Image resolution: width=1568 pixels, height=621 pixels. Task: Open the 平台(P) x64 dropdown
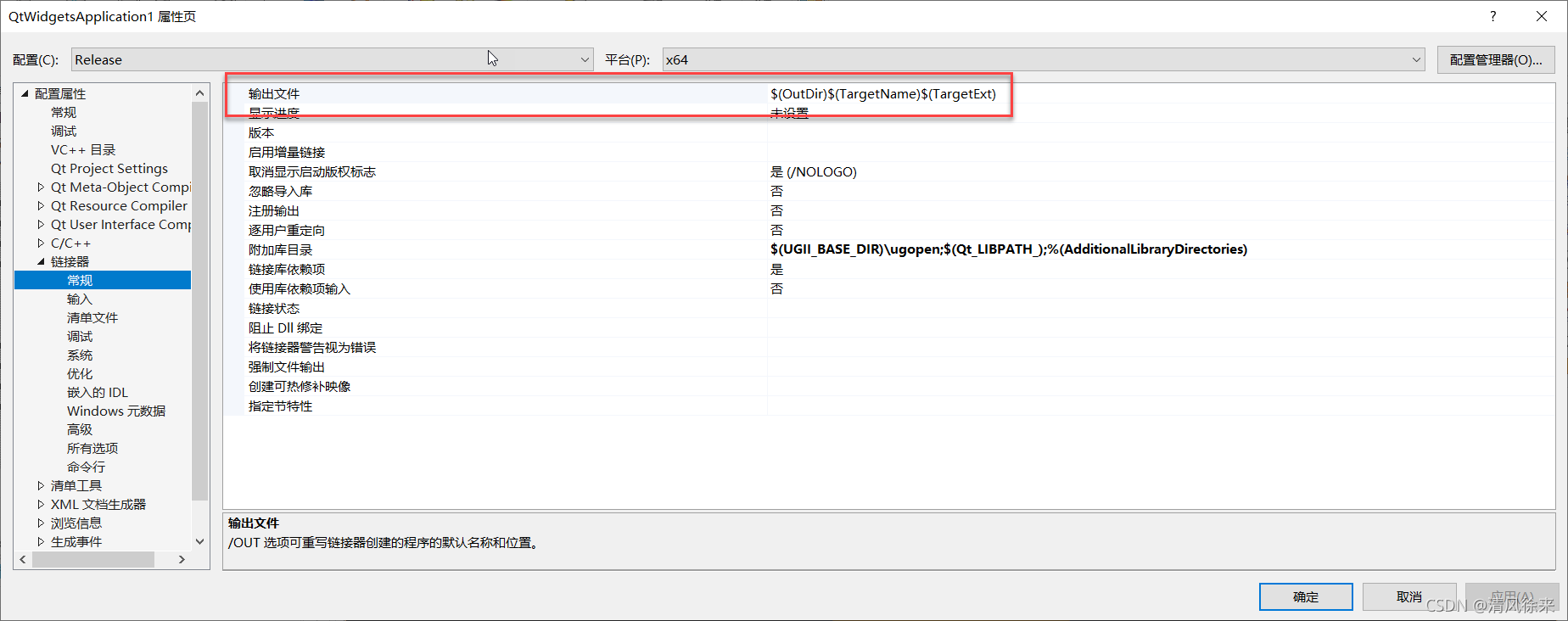[x=1043, y=59]
